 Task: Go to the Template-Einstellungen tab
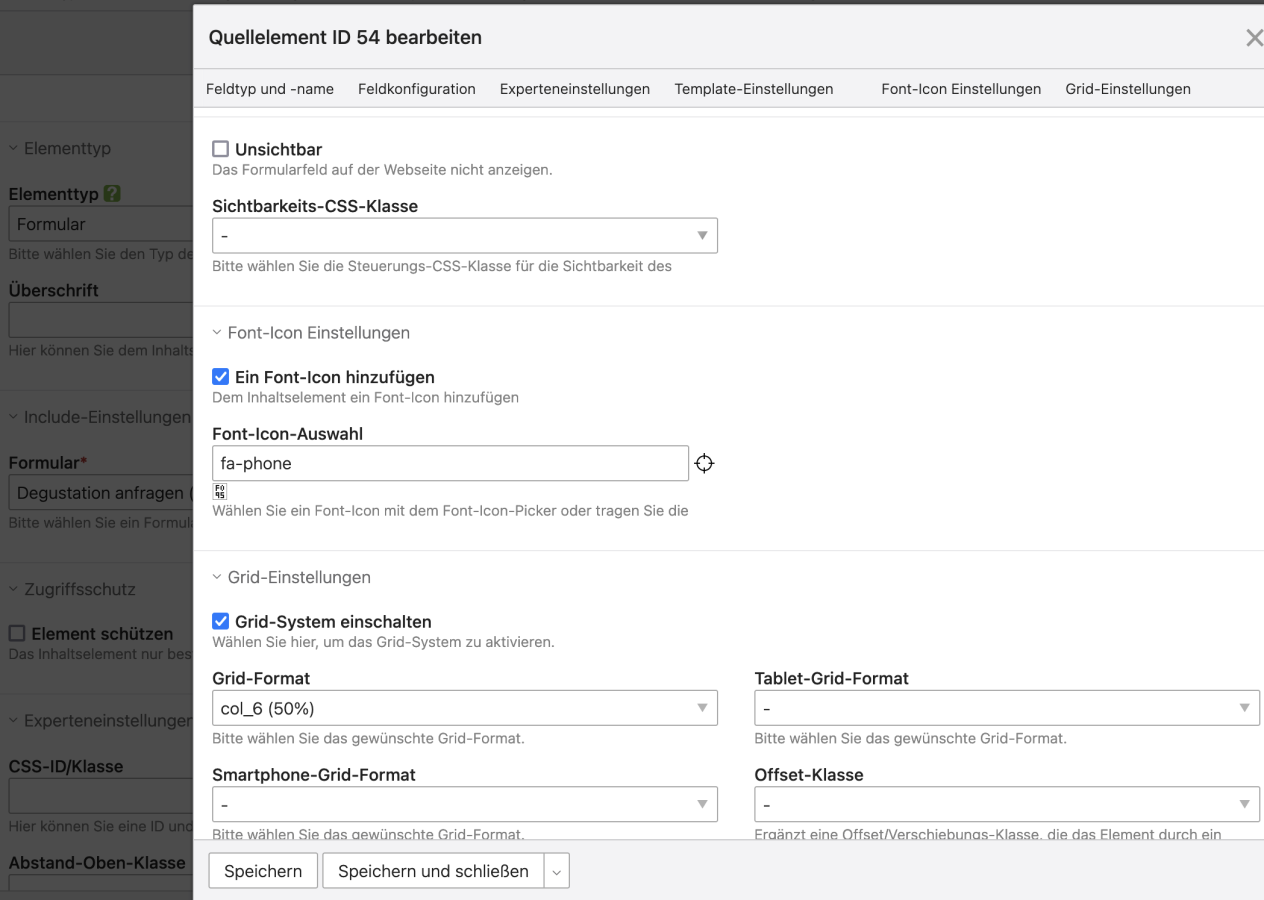(753, 89)
